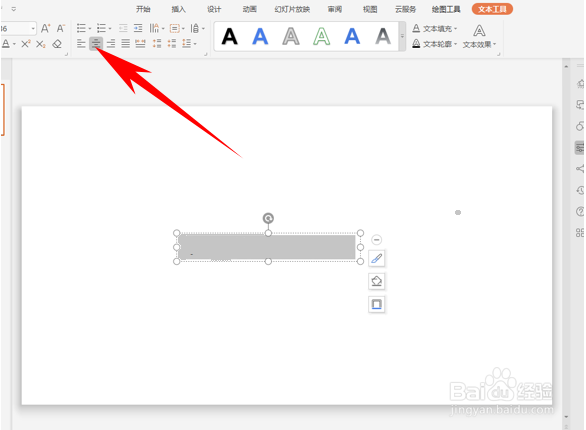Open quick access toolbar customize arrow

[x=13, y=9]
